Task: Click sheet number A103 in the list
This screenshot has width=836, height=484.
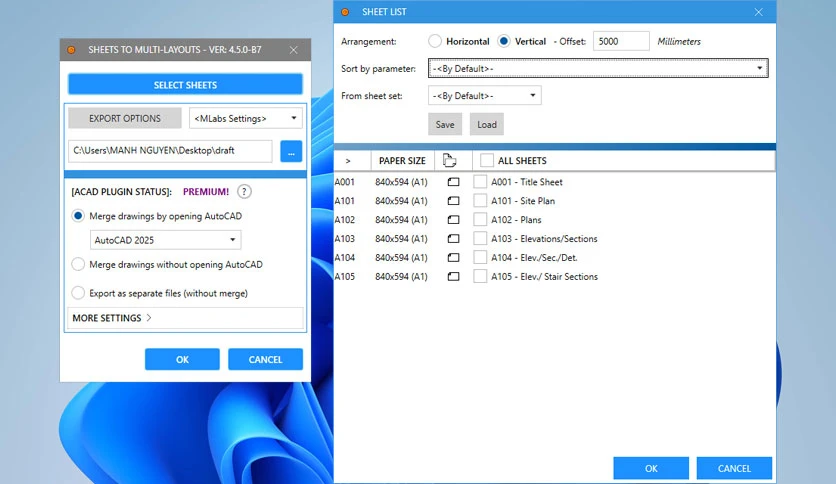Action: (344, 239)
